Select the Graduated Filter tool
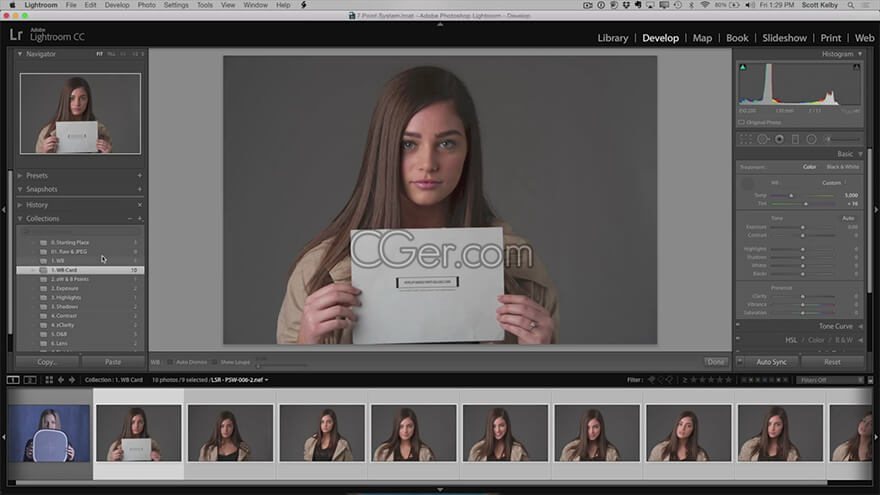Image resolution: width=880 pixels, height=495 pixels. 795,139
